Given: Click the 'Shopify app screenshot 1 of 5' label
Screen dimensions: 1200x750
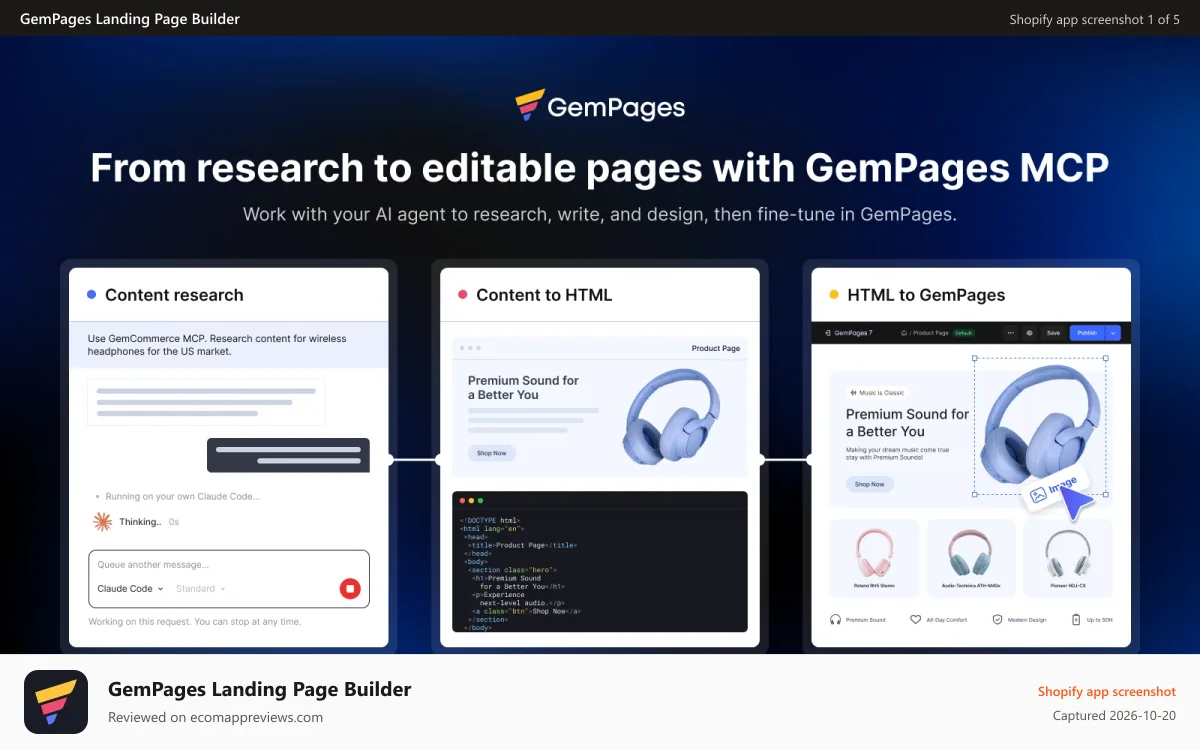Looking at the screenshot, I should click(1094, 19).
